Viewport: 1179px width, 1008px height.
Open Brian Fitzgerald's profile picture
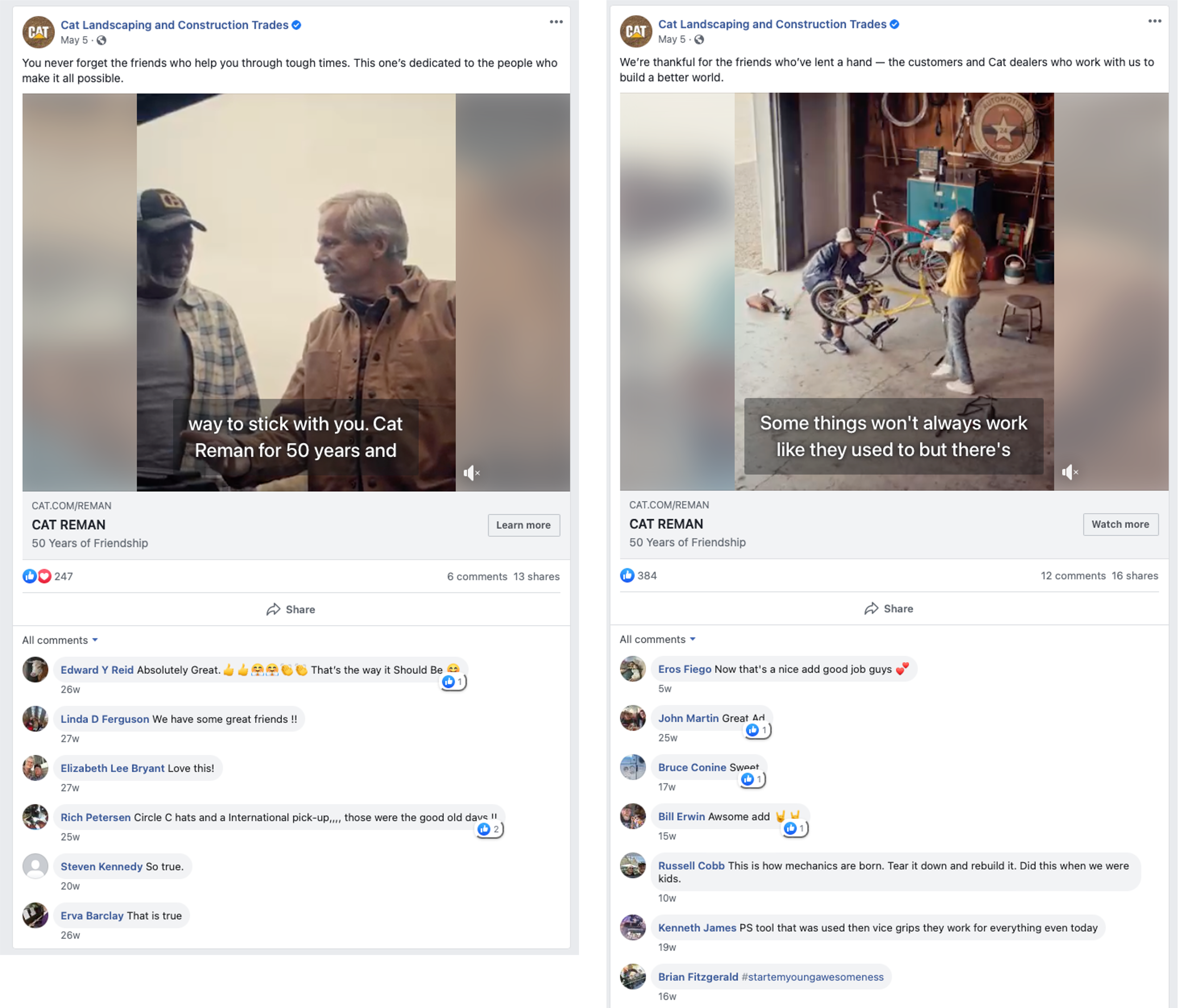coord(633,977)
